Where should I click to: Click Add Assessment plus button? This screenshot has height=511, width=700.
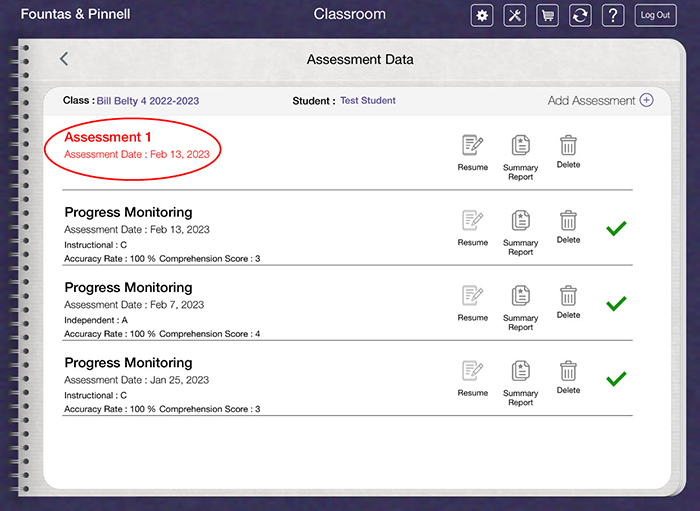tap(646, 100)
